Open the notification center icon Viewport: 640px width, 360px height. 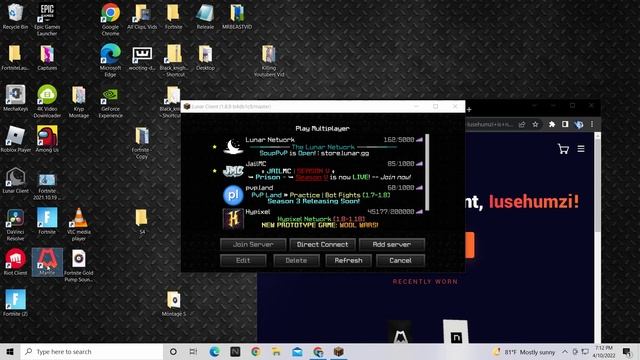coord(628,351)
